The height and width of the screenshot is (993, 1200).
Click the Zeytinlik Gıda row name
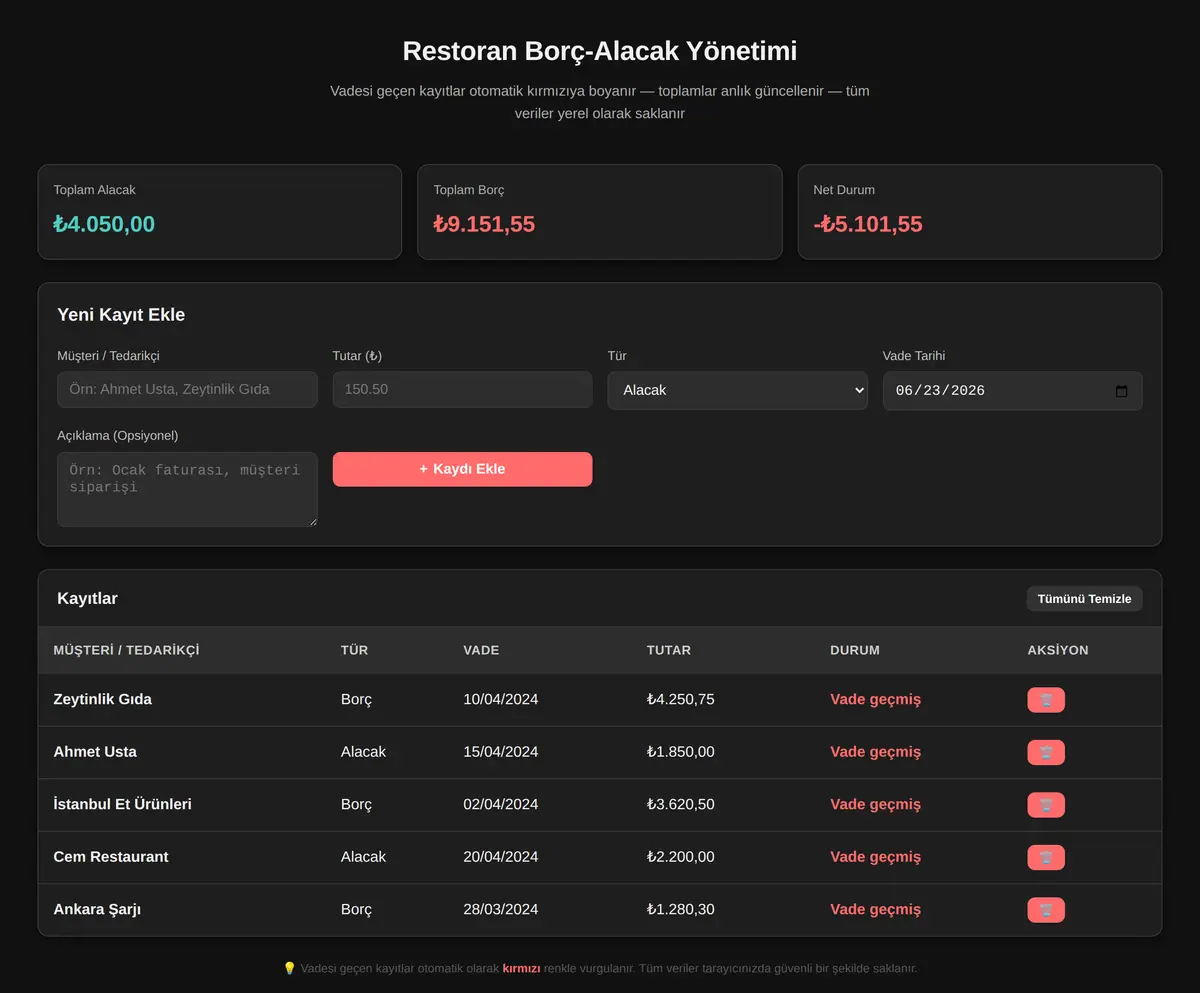pyautogui.click(x=103, y=699)
